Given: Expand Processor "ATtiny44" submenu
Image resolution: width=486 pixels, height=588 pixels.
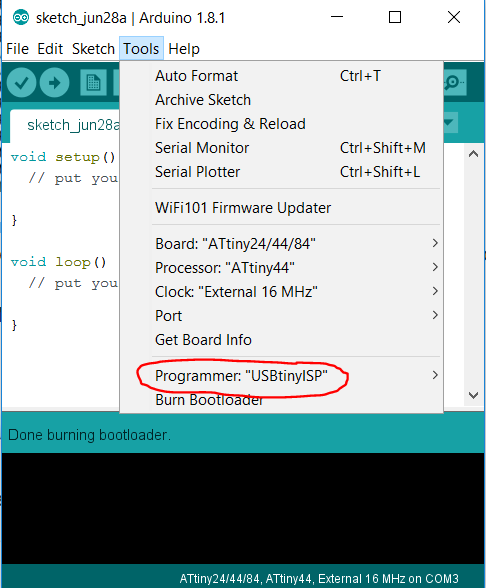Looking at the screenshot, I should pos(281,268).
